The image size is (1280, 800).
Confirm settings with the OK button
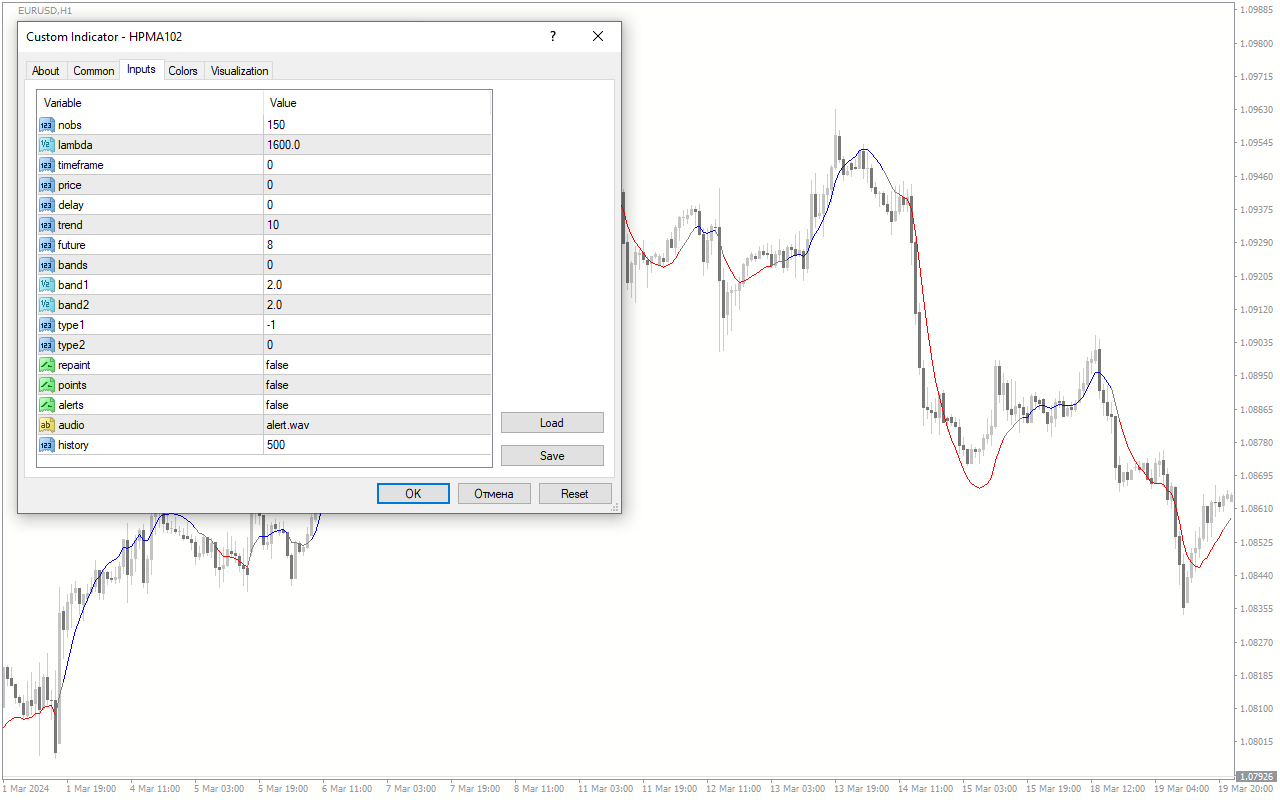click(x=413, y=494)
